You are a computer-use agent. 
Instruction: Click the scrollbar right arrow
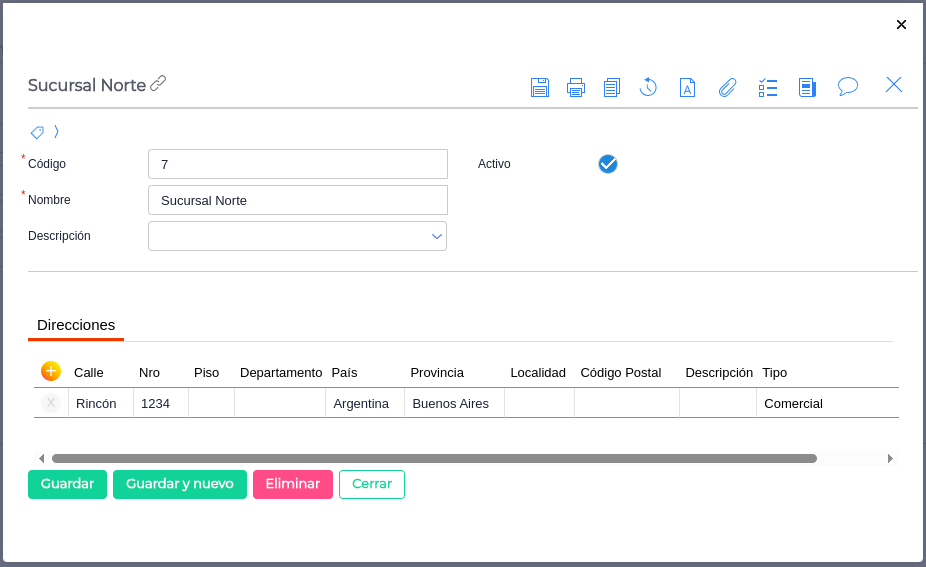pyautogui.click(x=890, y=458)
